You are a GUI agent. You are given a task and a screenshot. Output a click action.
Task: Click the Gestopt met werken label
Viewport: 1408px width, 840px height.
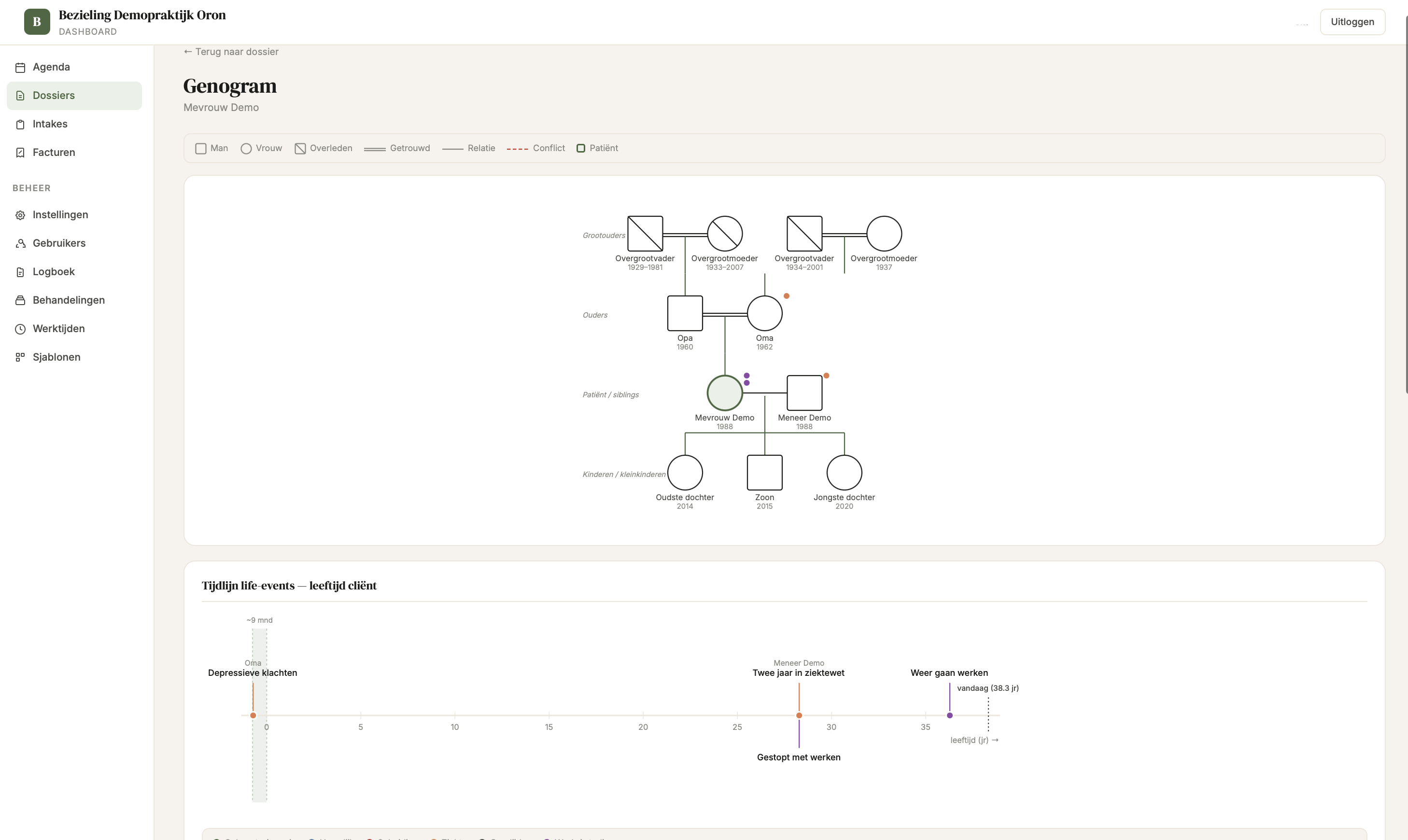[x=798, y=757]
